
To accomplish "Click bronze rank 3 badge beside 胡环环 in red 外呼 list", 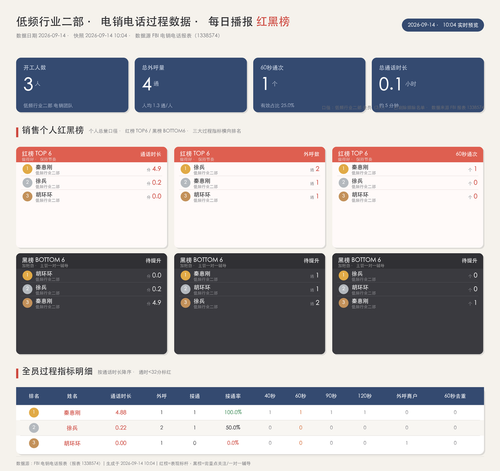I will (x=185, y=196).
